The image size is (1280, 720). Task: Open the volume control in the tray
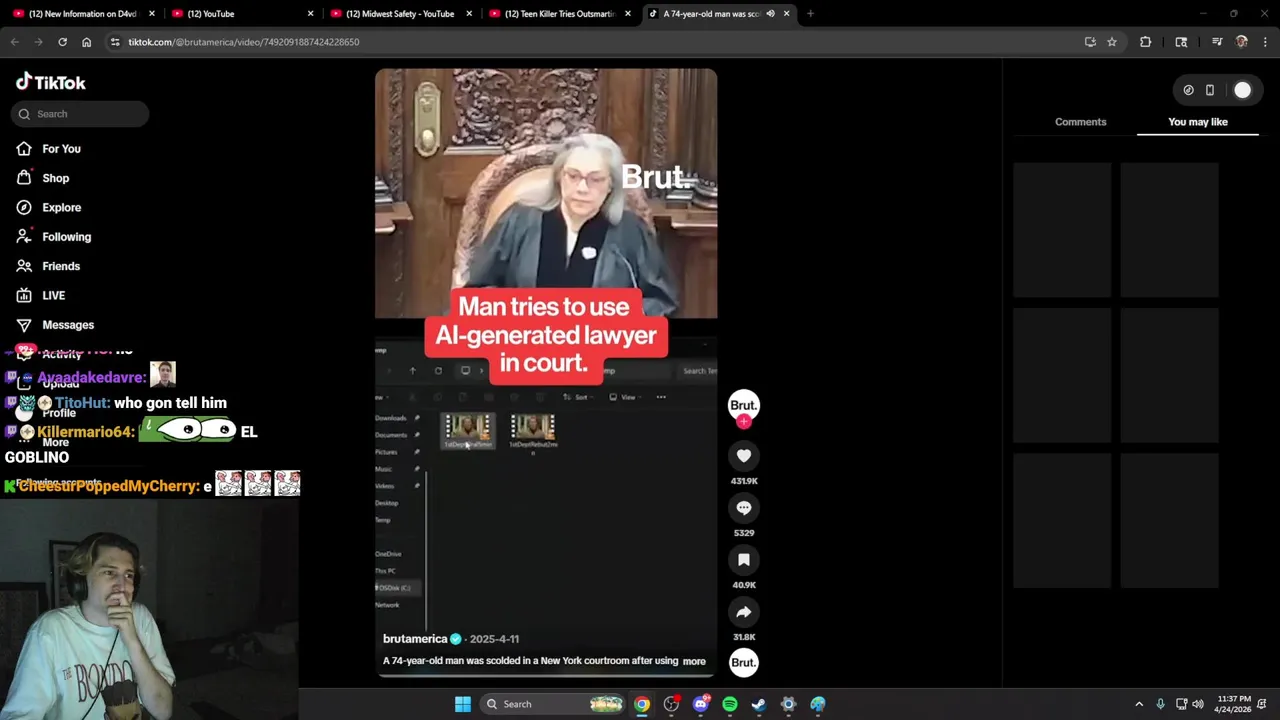1198,704
